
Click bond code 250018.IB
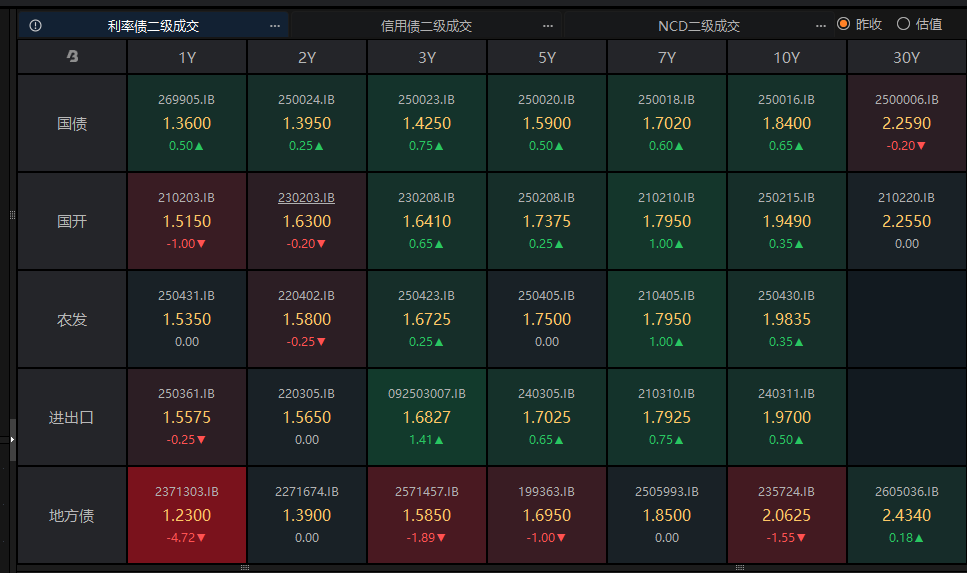[x=666, y=99]
